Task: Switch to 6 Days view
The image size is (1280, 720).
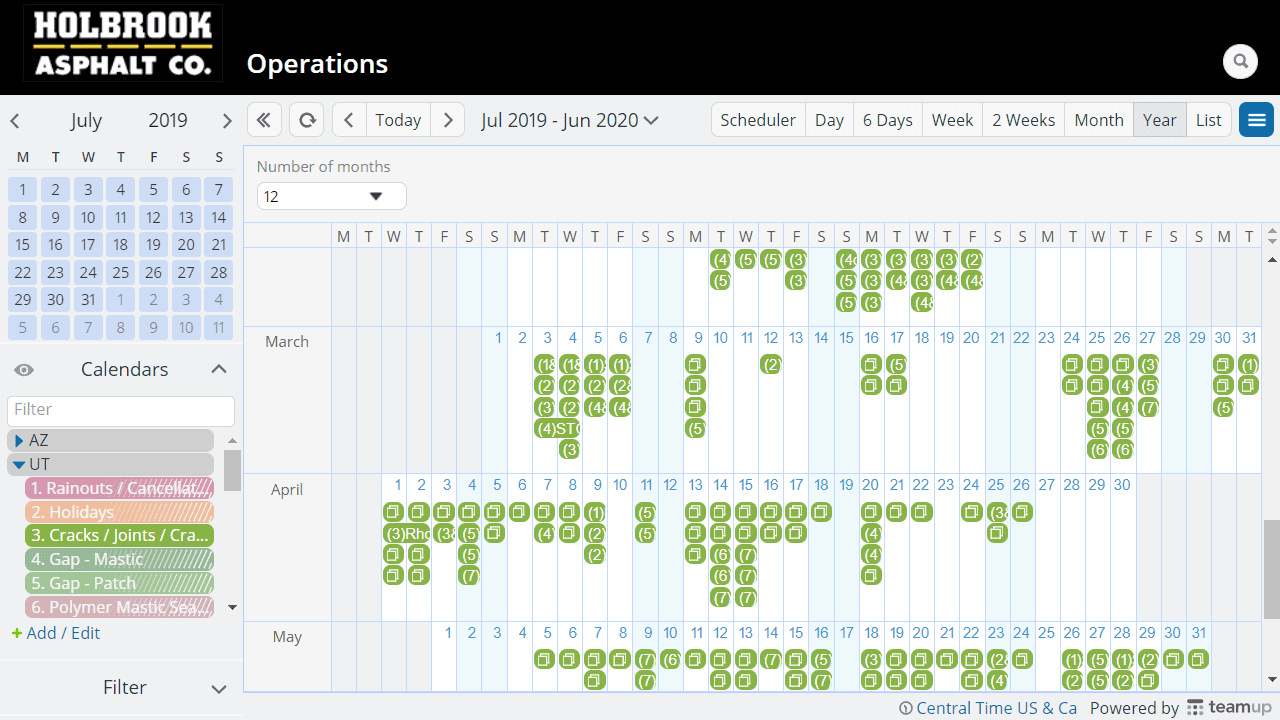Action: (x=888, y=120)
